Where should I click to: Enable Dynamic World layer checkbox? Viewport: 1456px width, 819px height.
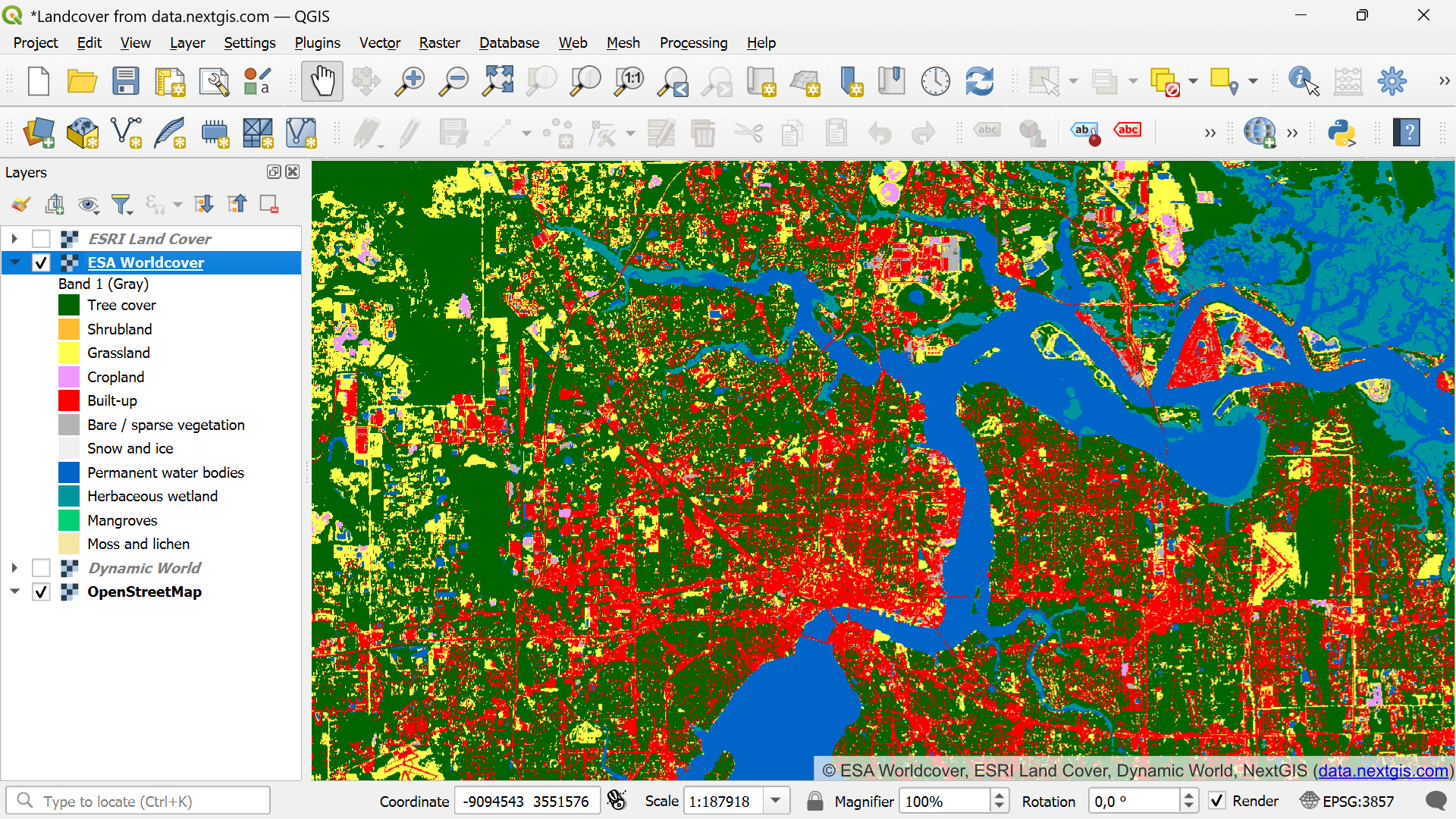pyautogui.click(x=41, y=568)
